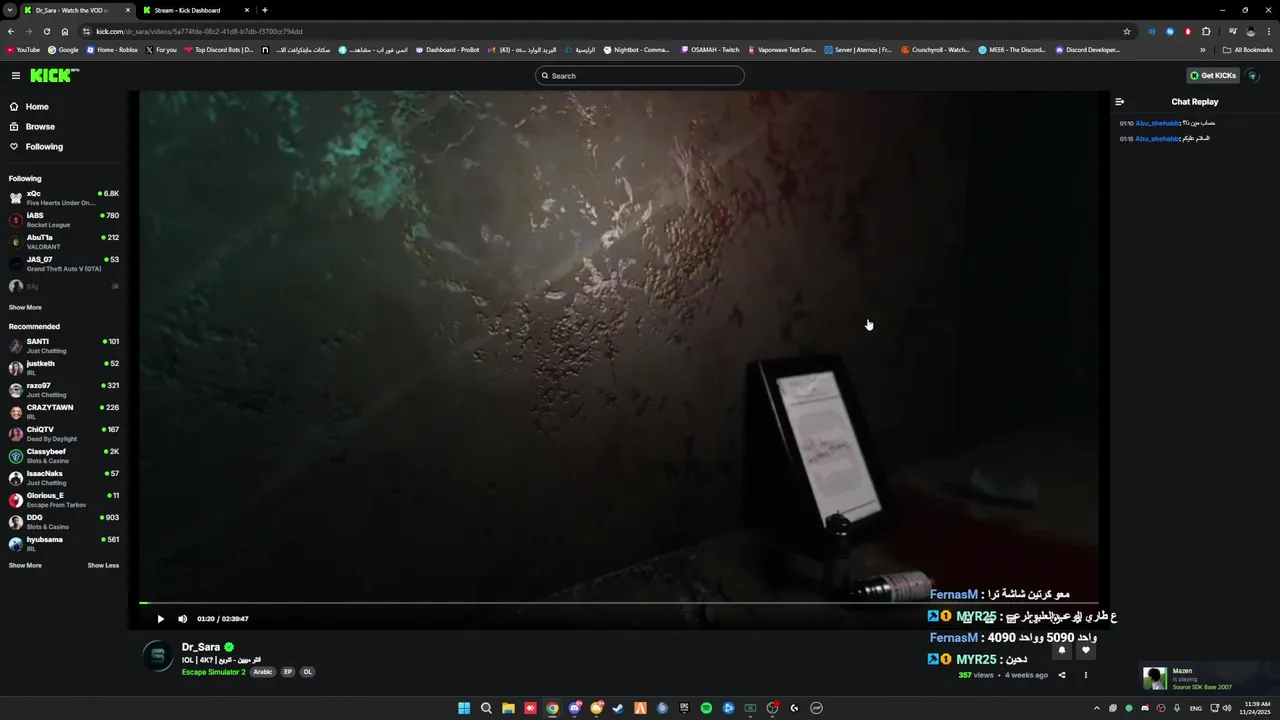Click the Search field

[x=640, y=76]
